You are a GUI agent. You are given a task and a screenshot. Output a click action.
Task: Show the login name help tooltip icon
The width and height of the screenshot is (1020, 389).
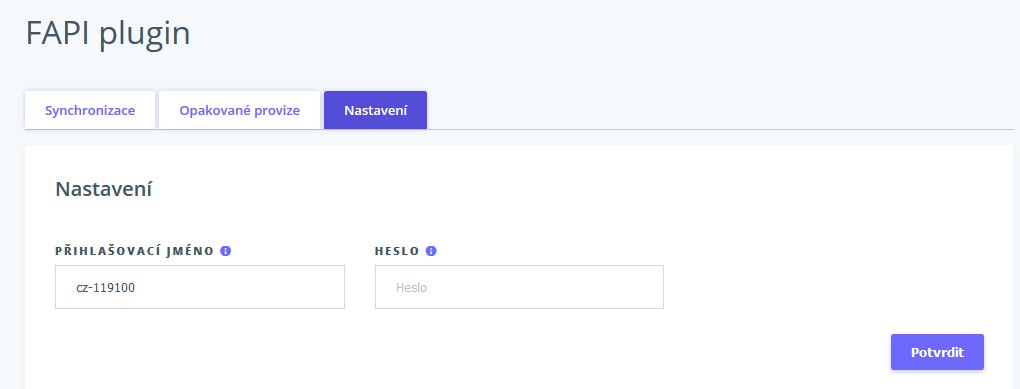click(226, 251)
